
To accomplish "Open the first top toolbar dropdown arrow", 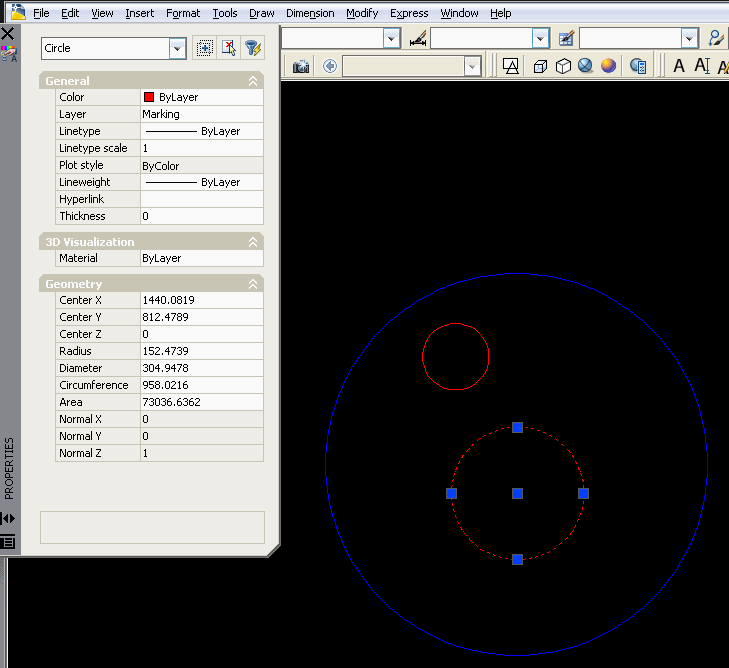I will [391, 38].
